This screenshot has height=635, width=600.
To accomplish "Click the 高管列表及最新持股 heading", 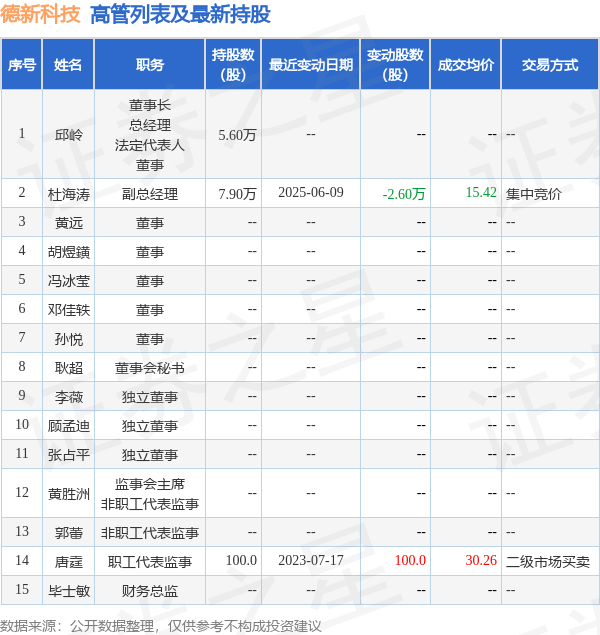I will pyautogui.click(x=181, y=14).
